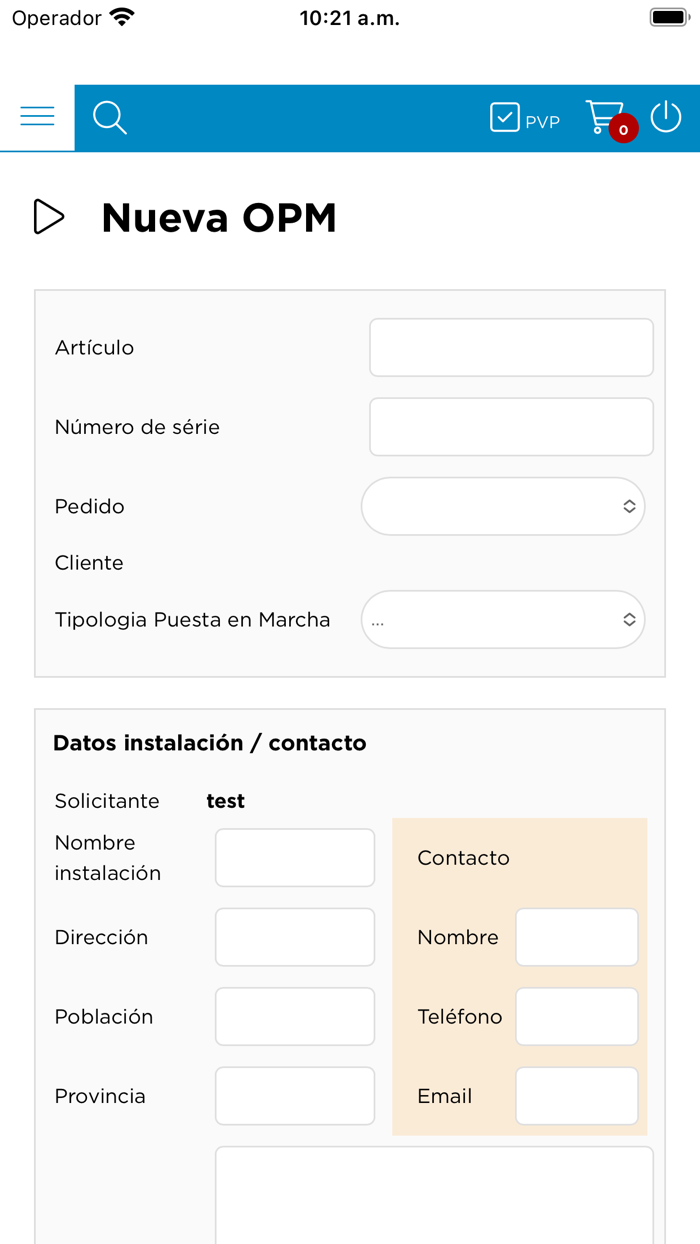The width and height of the screenshot is (700, 1244).
Task: Tap the Nueva OPM heading
Action: 219,217
